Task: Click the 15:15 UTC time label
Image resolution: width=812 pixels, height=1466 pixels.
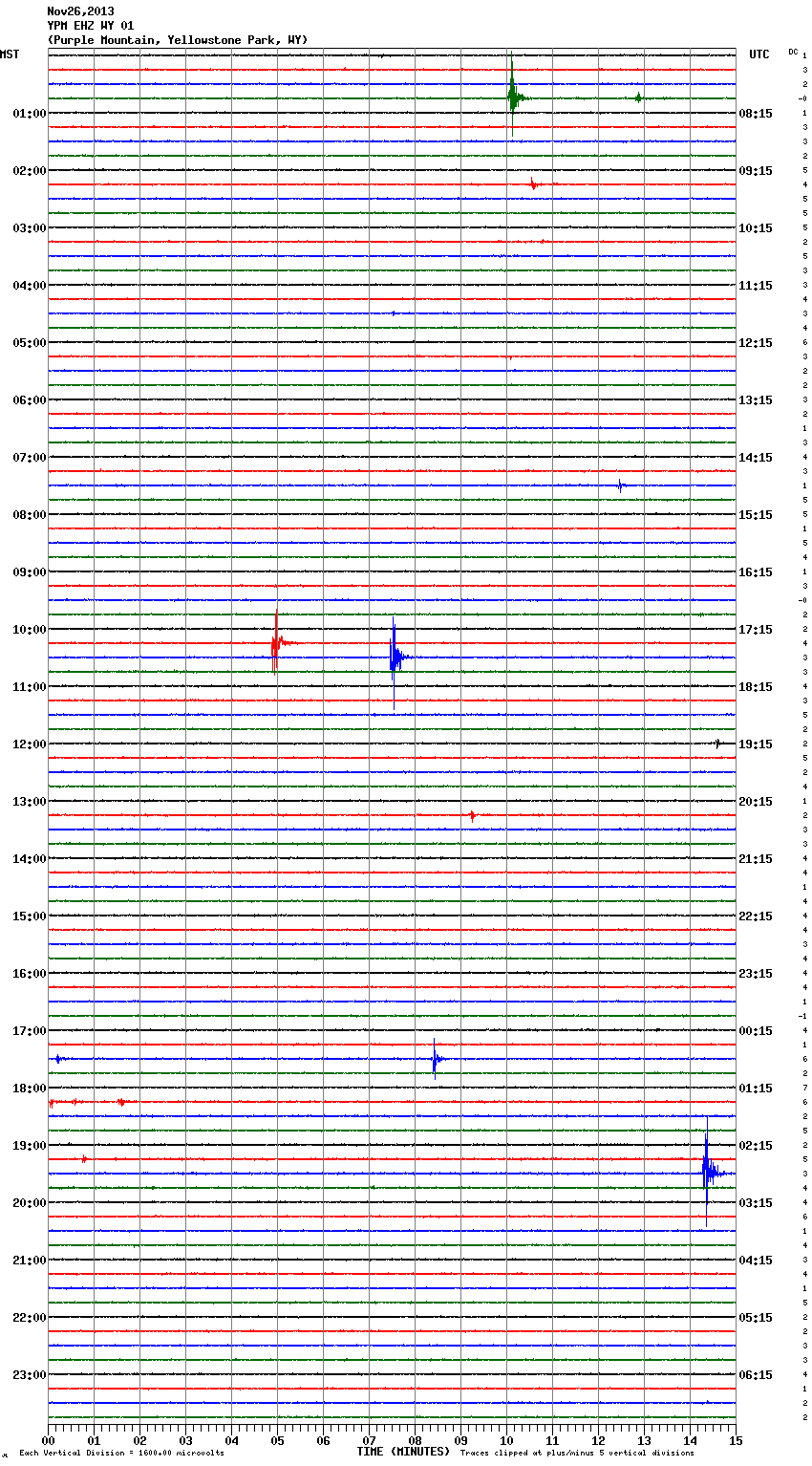Action: [756, 514]
